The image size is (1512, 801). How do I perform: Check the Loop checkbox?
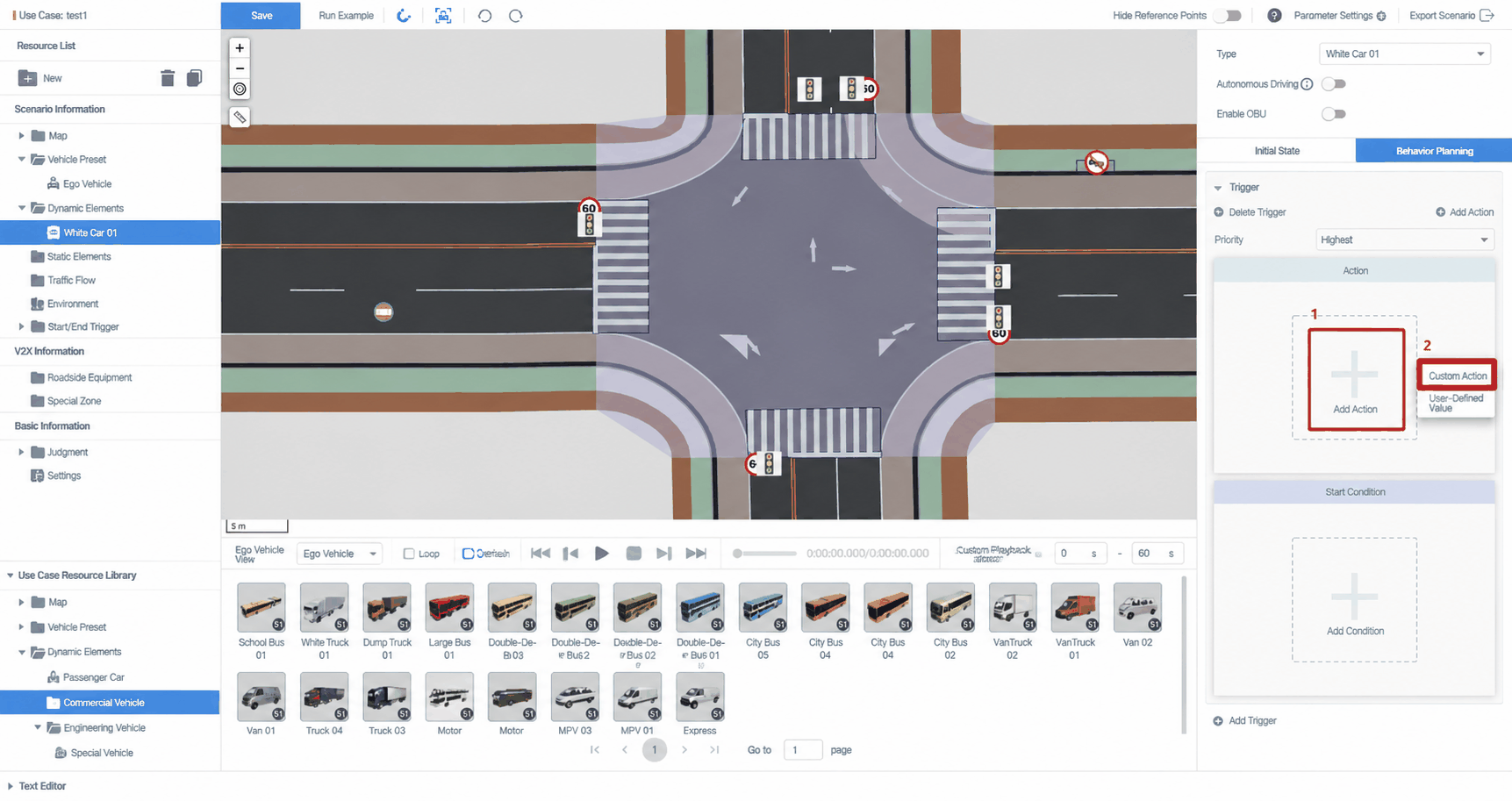[x=409, y=554]
